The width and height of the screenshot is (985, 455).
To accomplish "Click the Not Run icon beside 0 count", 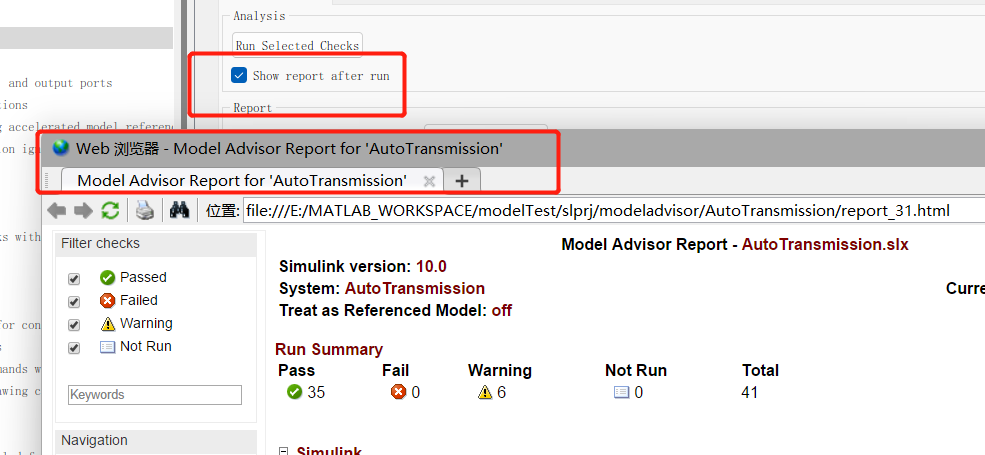I will click(x=621, y=392).
